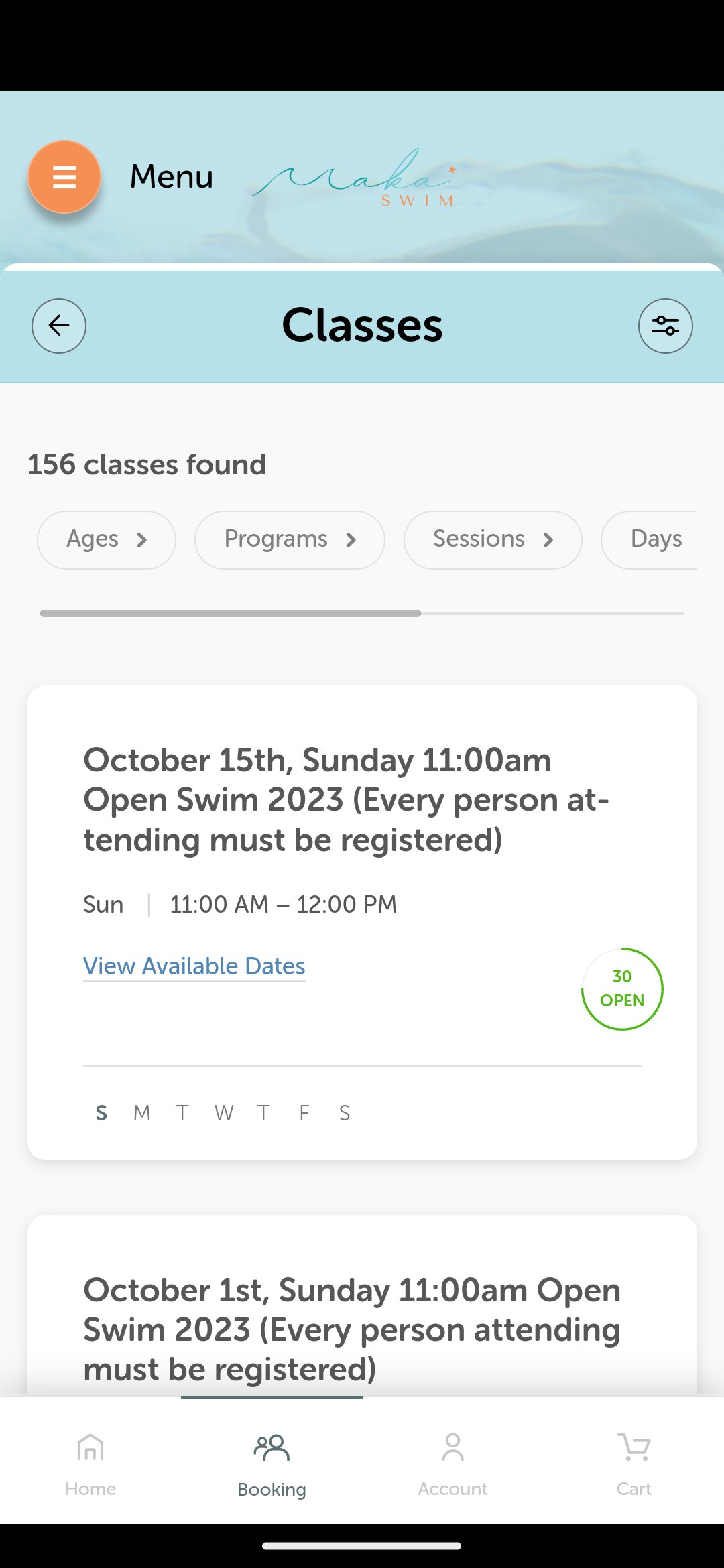Tap the back arrow icon
Viewport: 724px width, 1568px height.
59,326
